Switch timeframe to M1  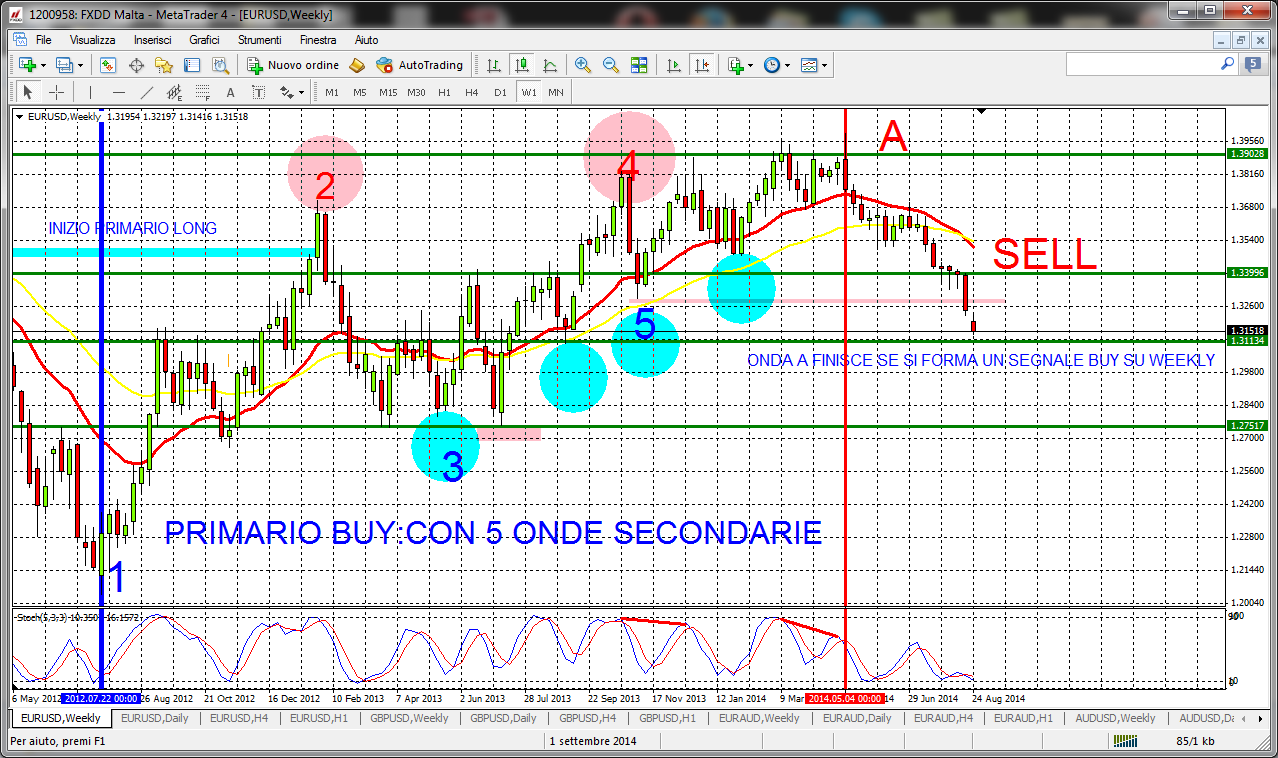coord(332,92)
